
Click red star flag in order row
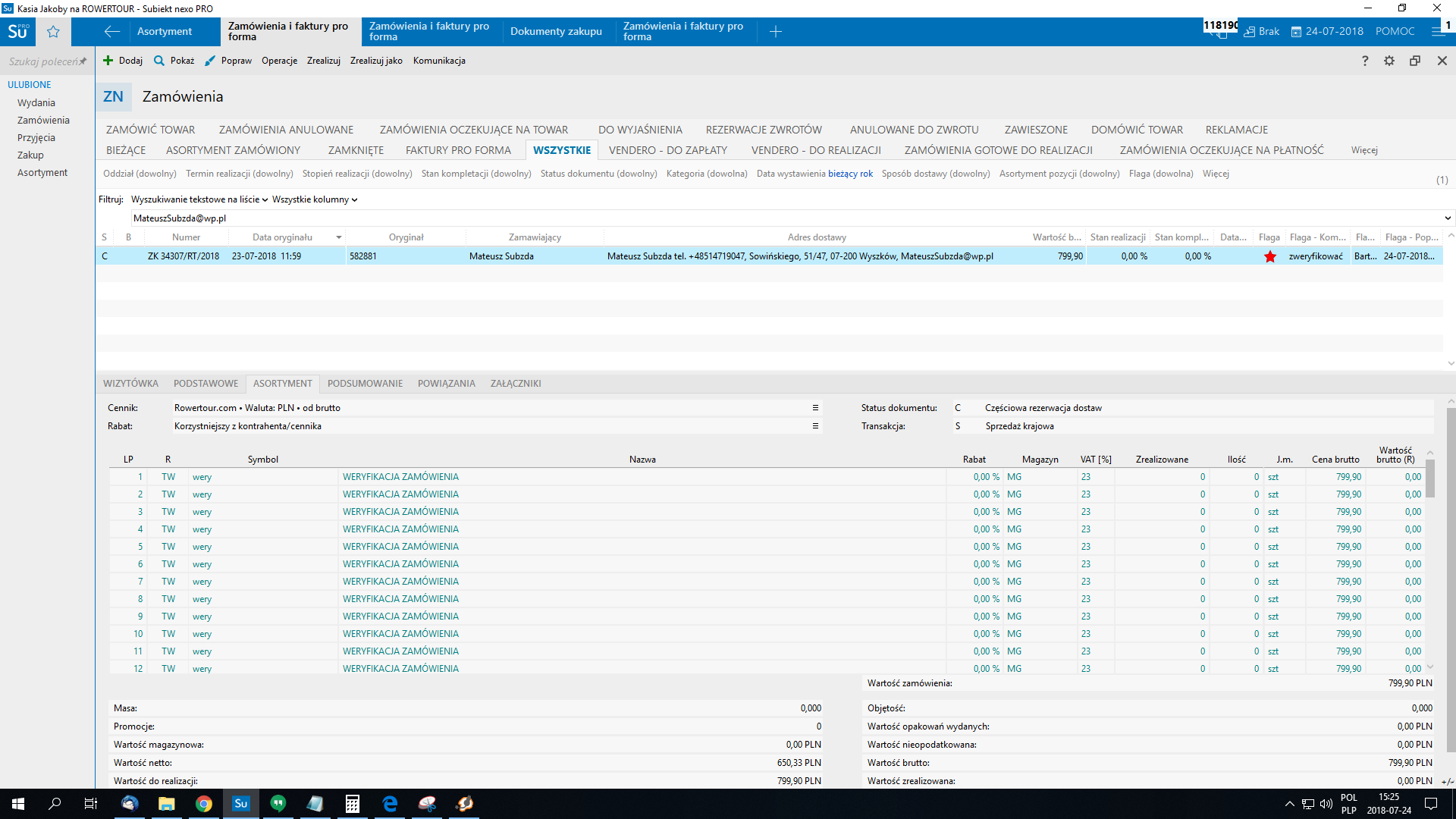click(x=1270, y=256)
